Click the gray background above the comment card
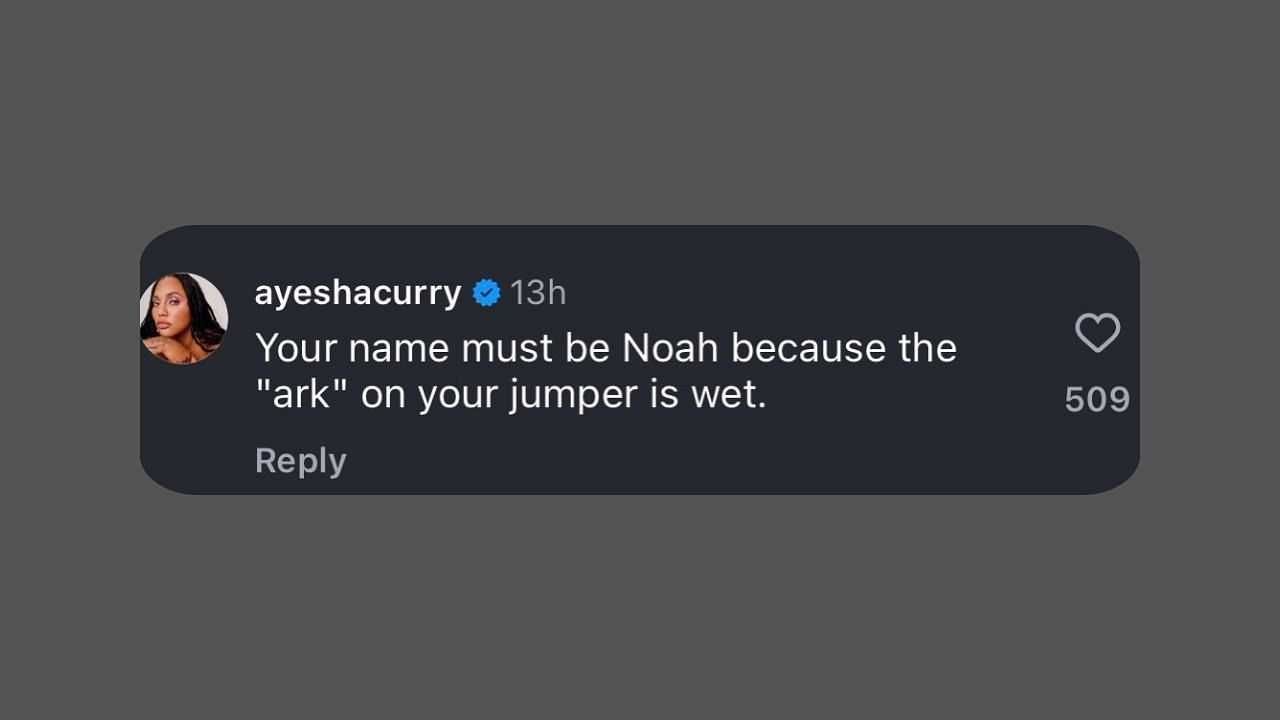The image size is (1280, 720). [x=640, y=110]
